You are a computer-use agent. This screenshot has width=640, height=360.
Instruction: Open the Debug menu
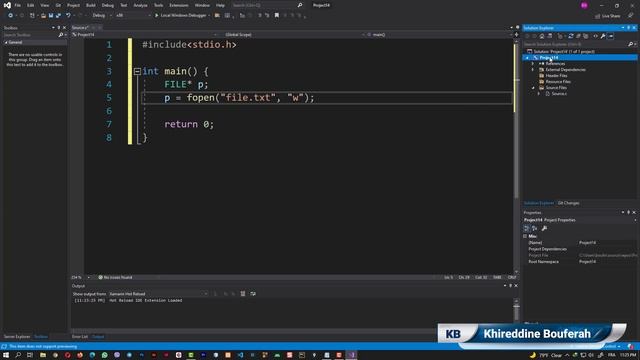[x=108, y=5]
